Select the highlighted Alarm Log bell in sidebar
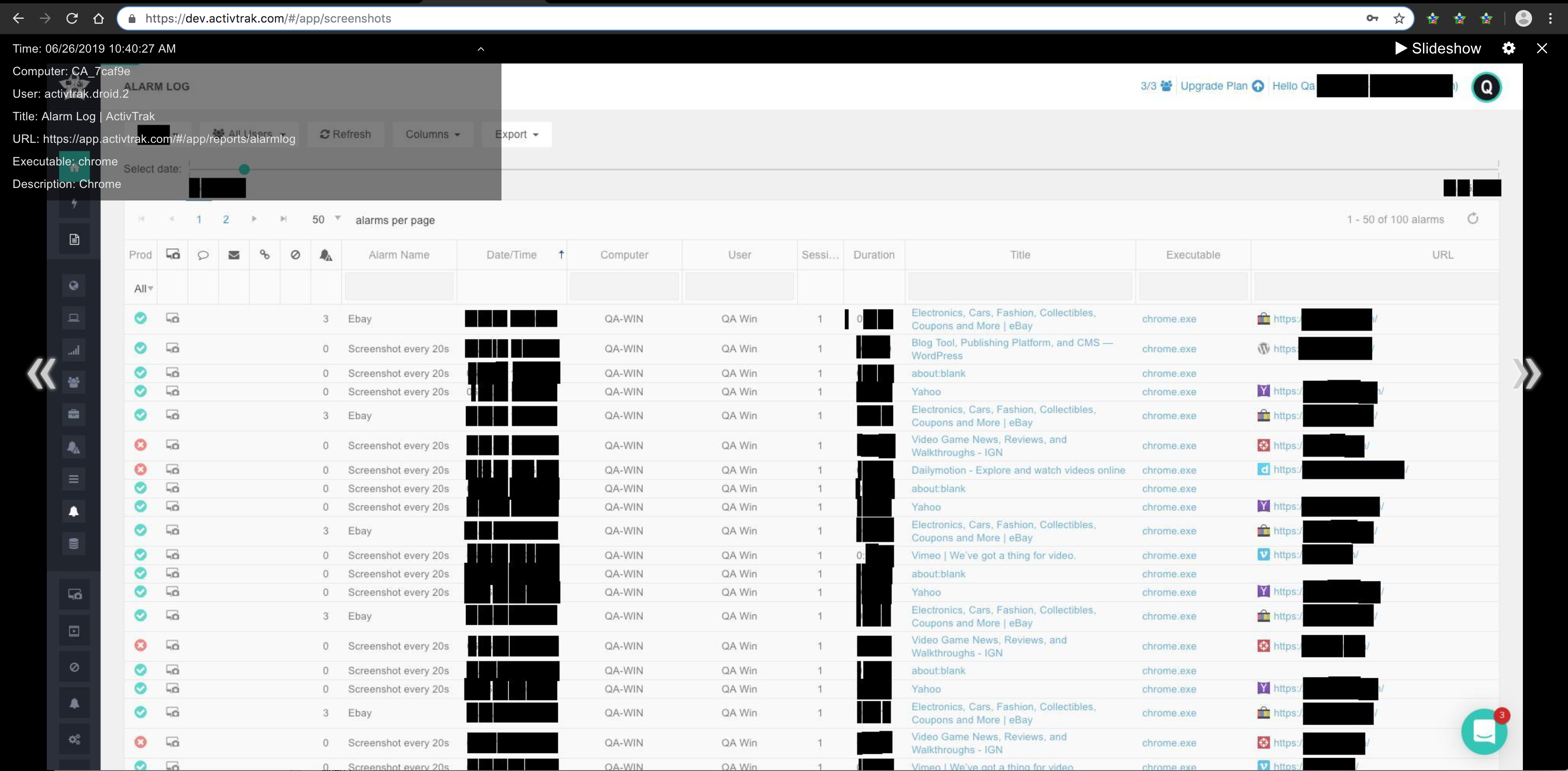Screen dimensions: 1568x771 (x=74, y=511)
